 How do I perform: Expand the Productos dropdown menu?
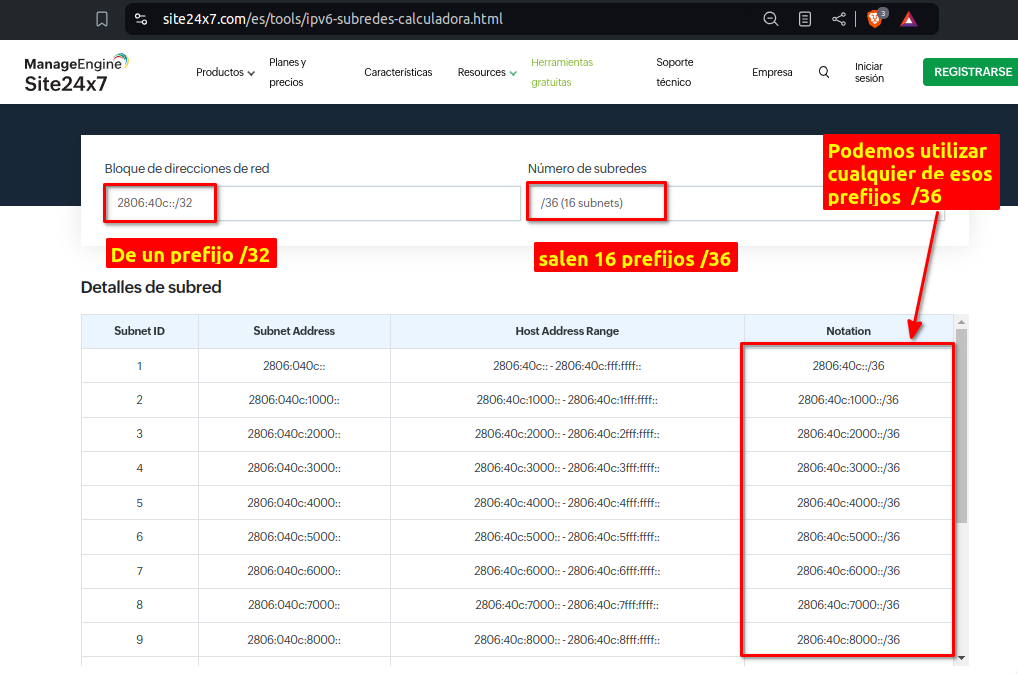[x=225, y=72]
